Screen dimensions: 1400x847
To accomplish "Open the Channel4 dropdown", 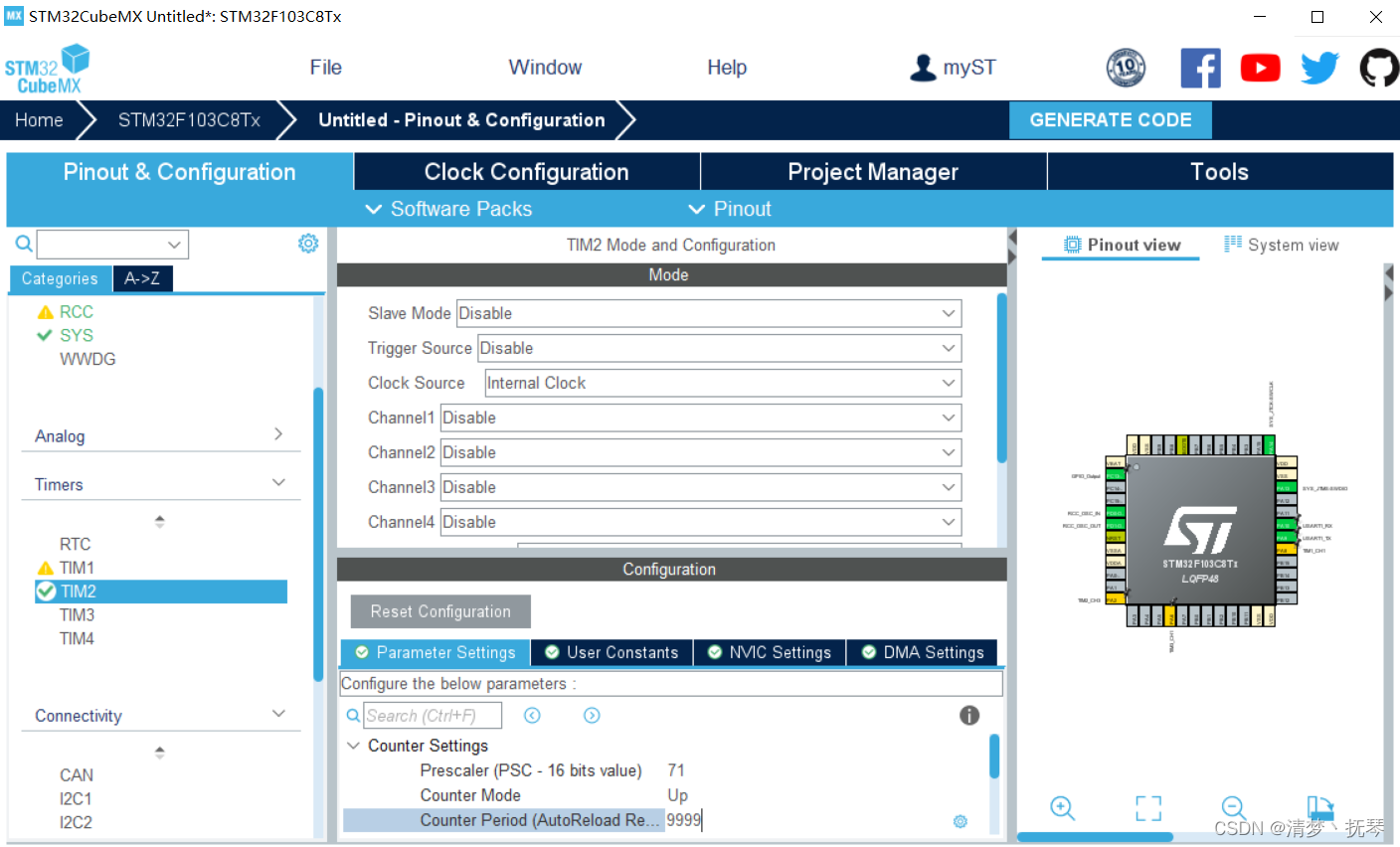I will 701,522.
